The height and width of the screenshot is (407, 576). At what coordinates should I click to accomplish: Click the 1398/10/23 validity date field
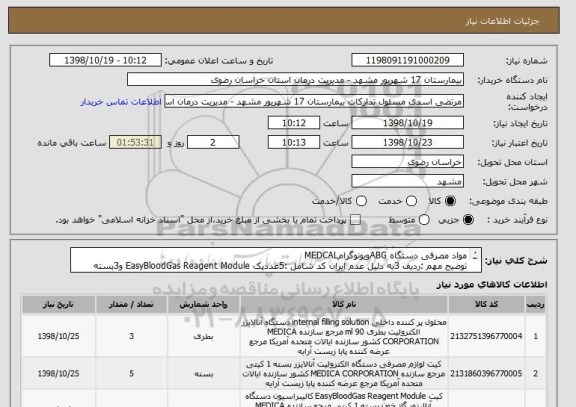tap(407, 142)
